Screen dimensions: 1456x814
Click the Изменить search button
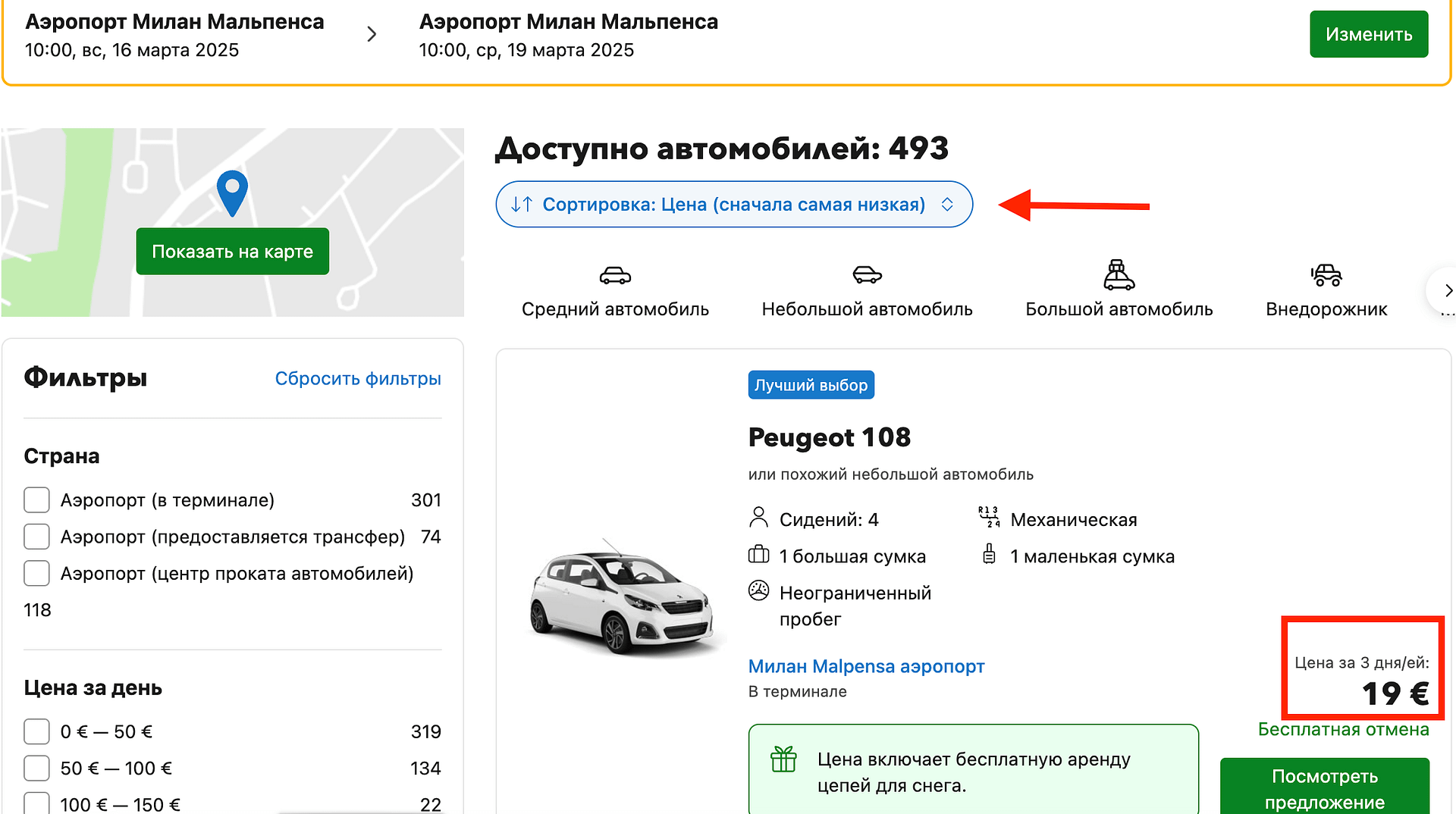click(1368, 34)
